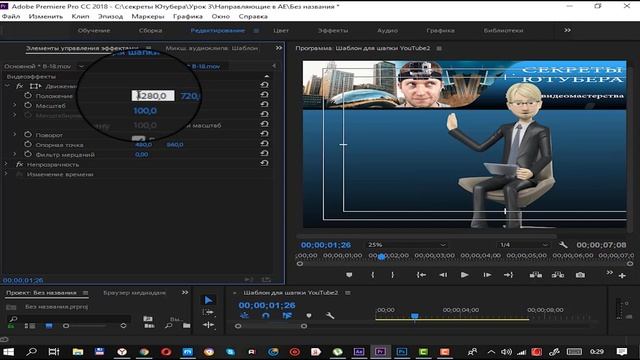640x360 pixels.
Task: Open the Справка menu
Action: click(x=253, y=16)
